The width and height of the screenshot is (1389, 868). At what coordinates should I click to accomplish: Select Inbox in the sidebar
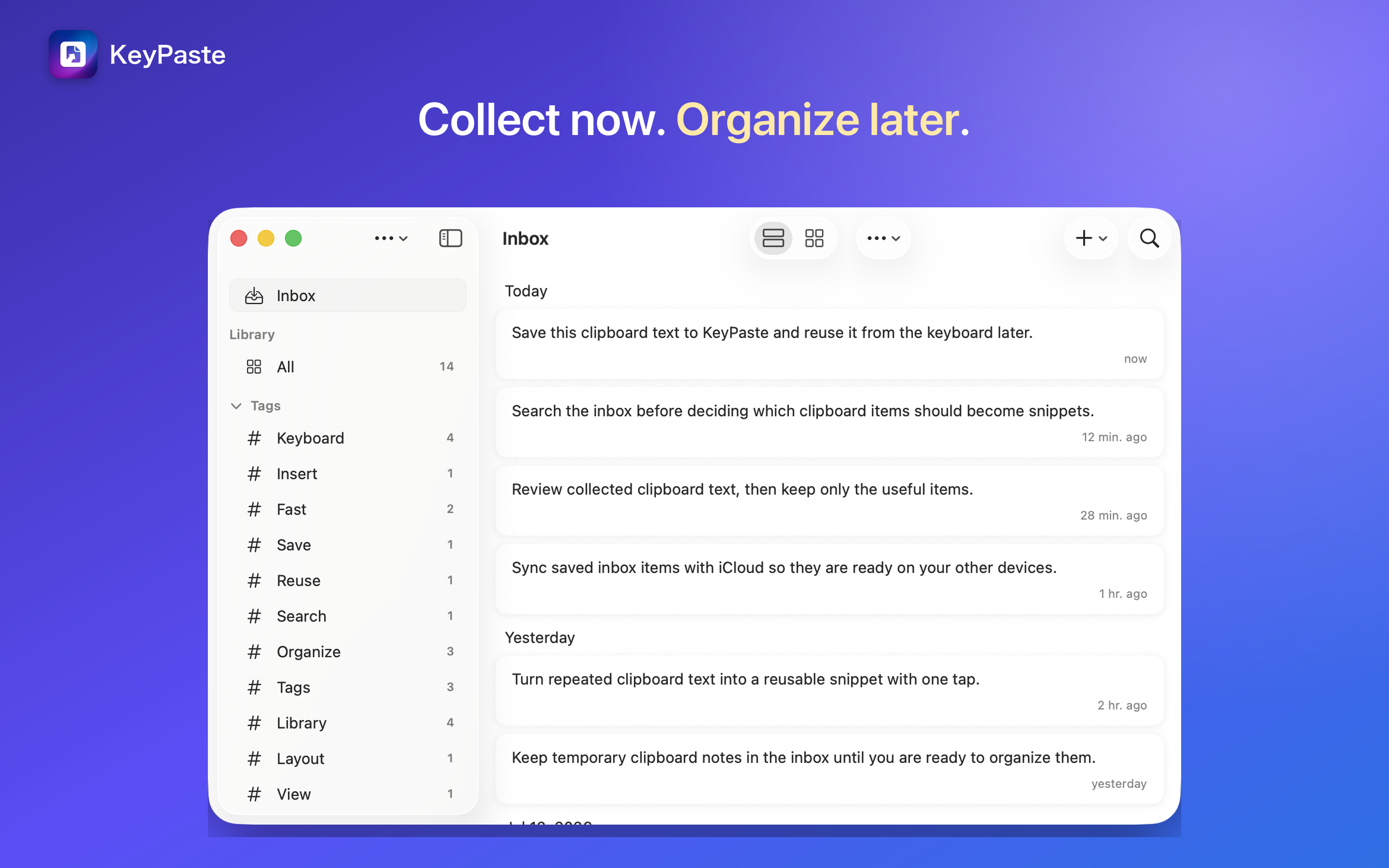coord(348,296)
